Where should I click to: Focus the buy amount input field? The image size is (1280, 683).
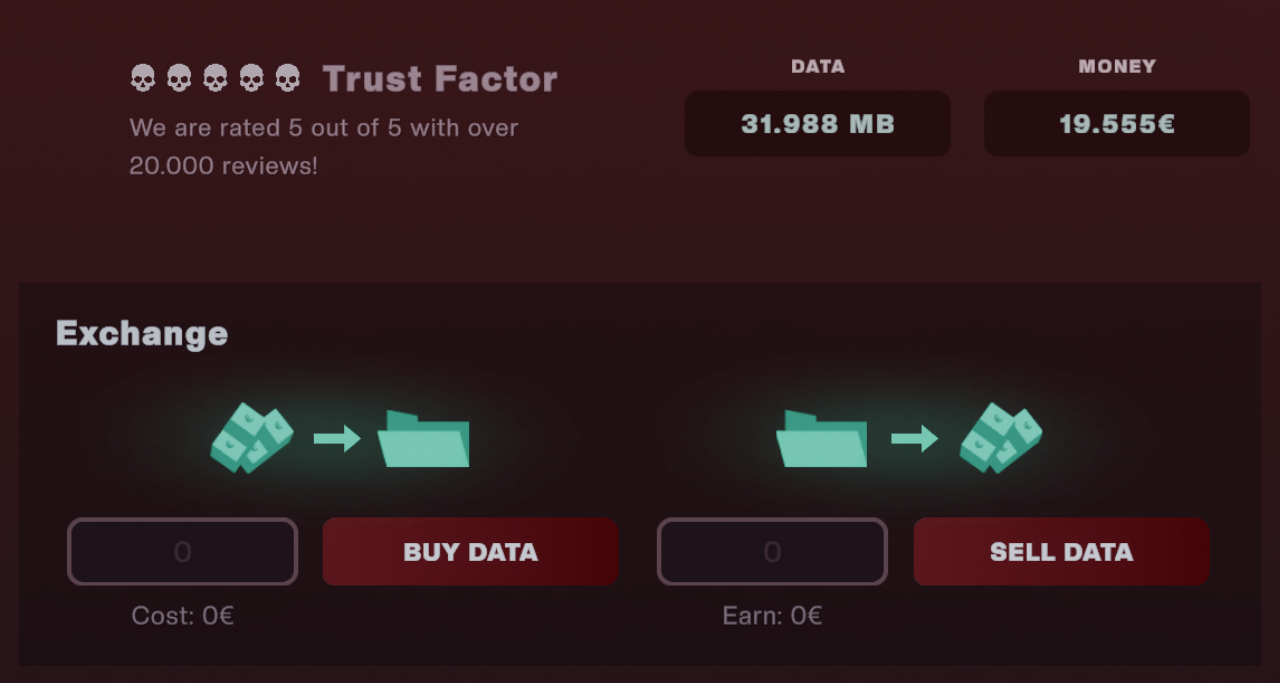coord(182,551)
